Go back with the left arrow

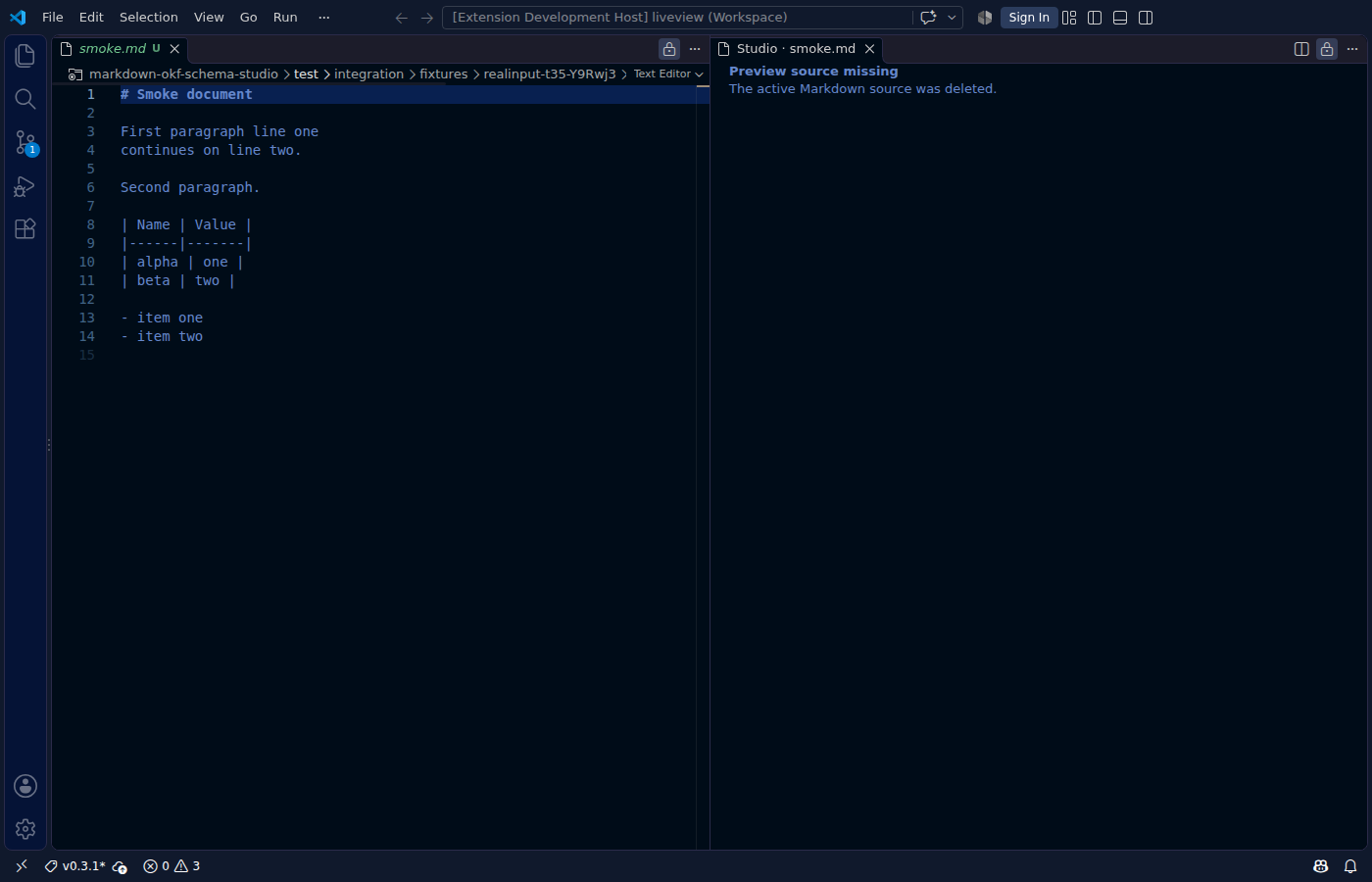pyautogui.click(x=401, y=18)
